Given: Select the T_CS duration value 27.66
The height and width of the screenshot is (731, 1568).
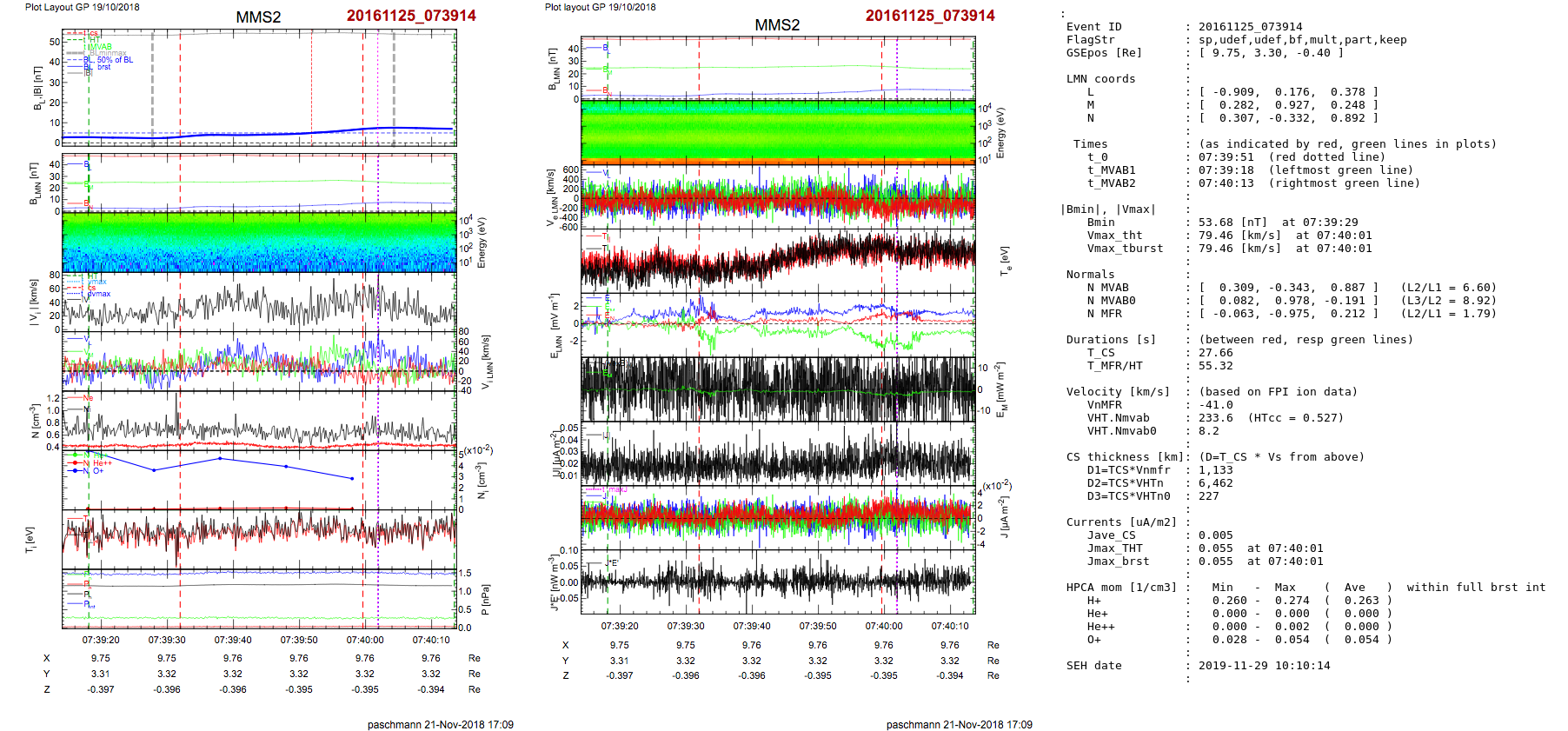Looking at the screenshot, I should click(x=1215, y=353).
